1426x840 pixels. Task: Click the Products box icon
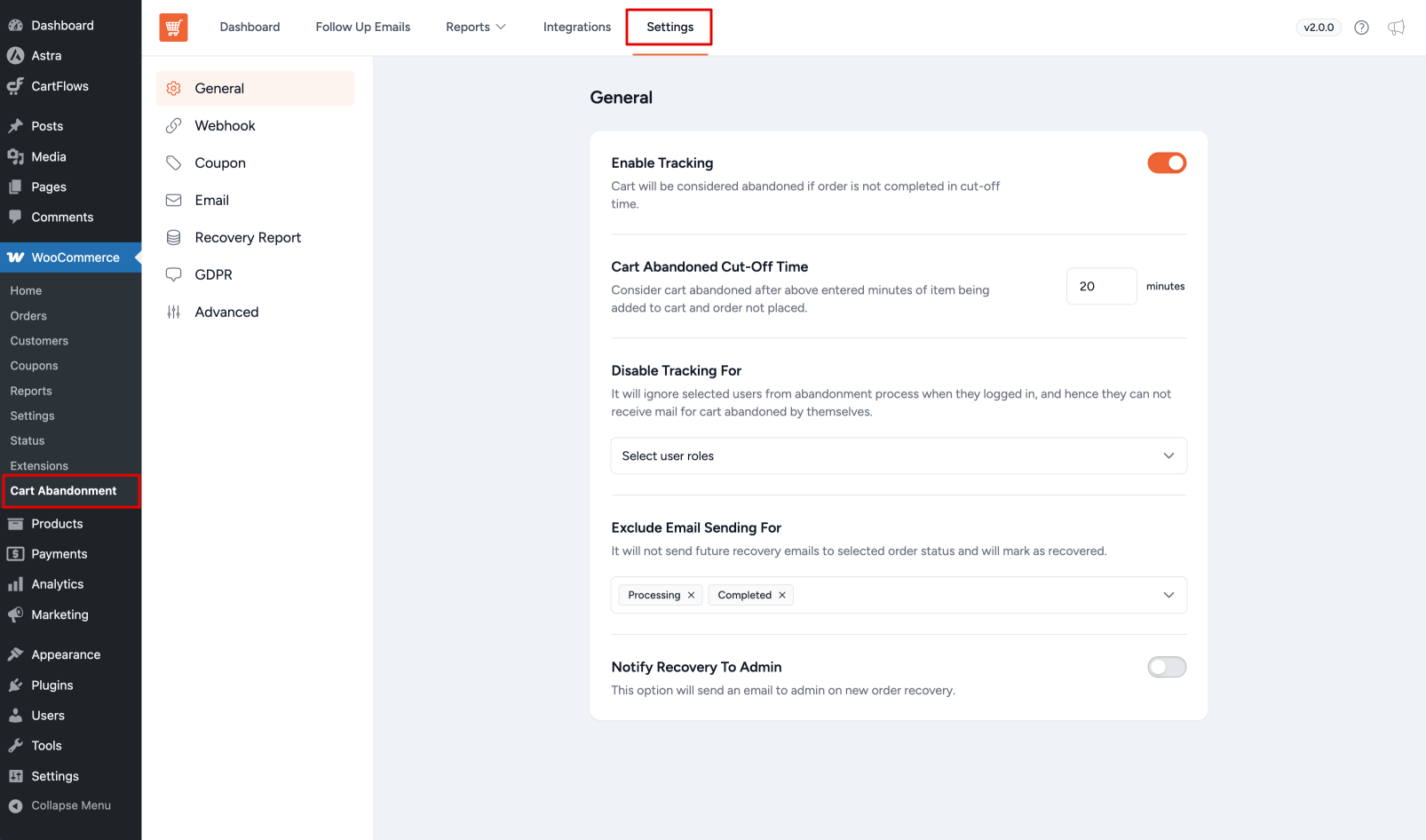click(15, 524)
